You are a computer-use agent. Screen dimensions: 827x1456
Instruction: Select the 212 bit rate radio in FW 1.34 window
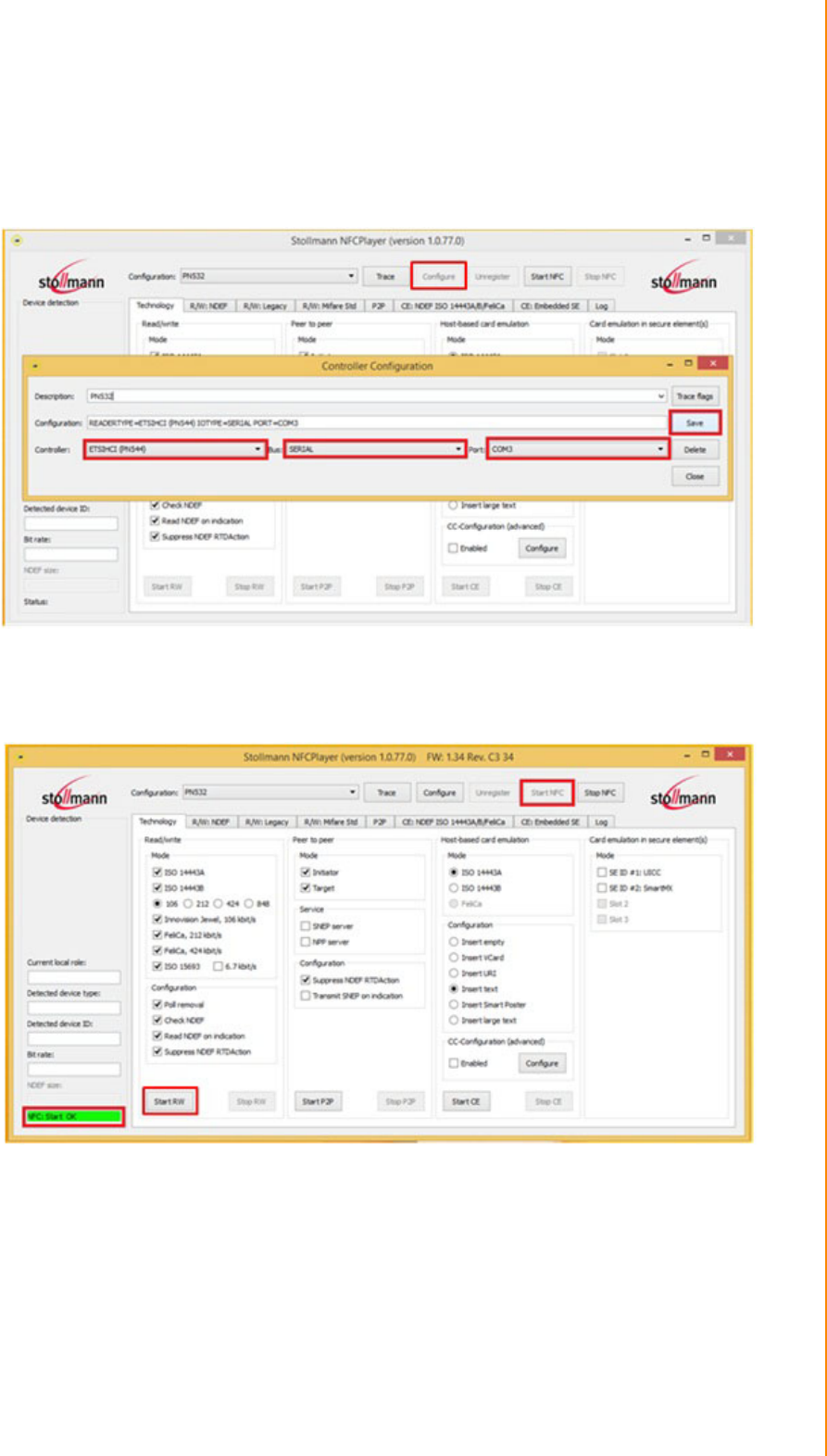tap(189, 903)
